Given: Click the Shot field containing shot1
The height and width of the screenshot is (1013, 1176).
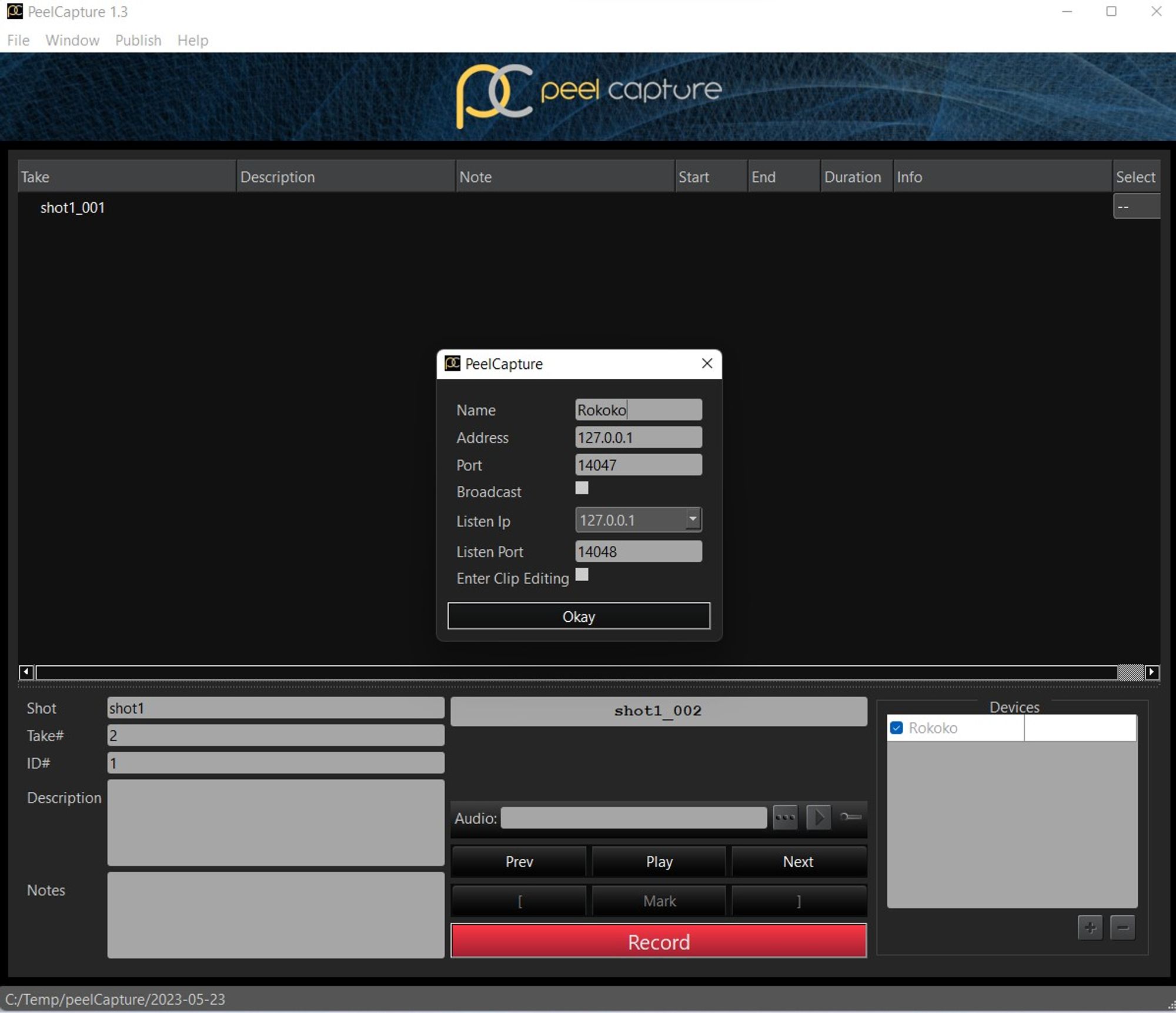Looking at the screenshot, I should point(276,708).
